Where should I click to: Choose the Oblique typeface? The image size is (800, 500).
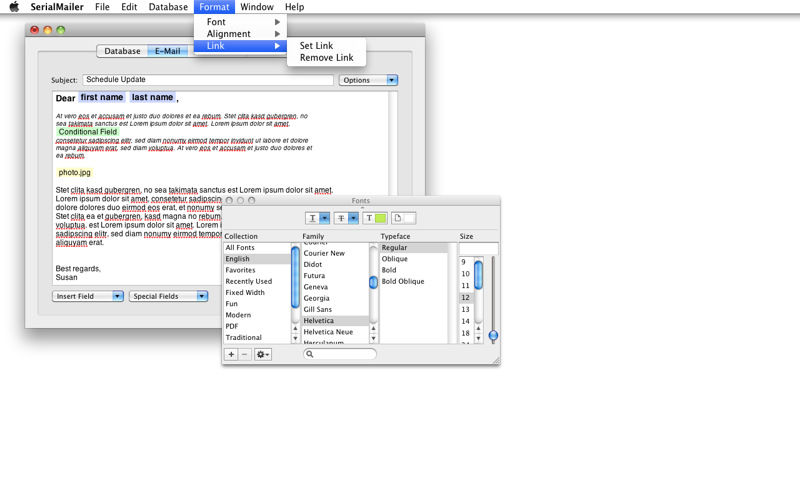[414, 259]
